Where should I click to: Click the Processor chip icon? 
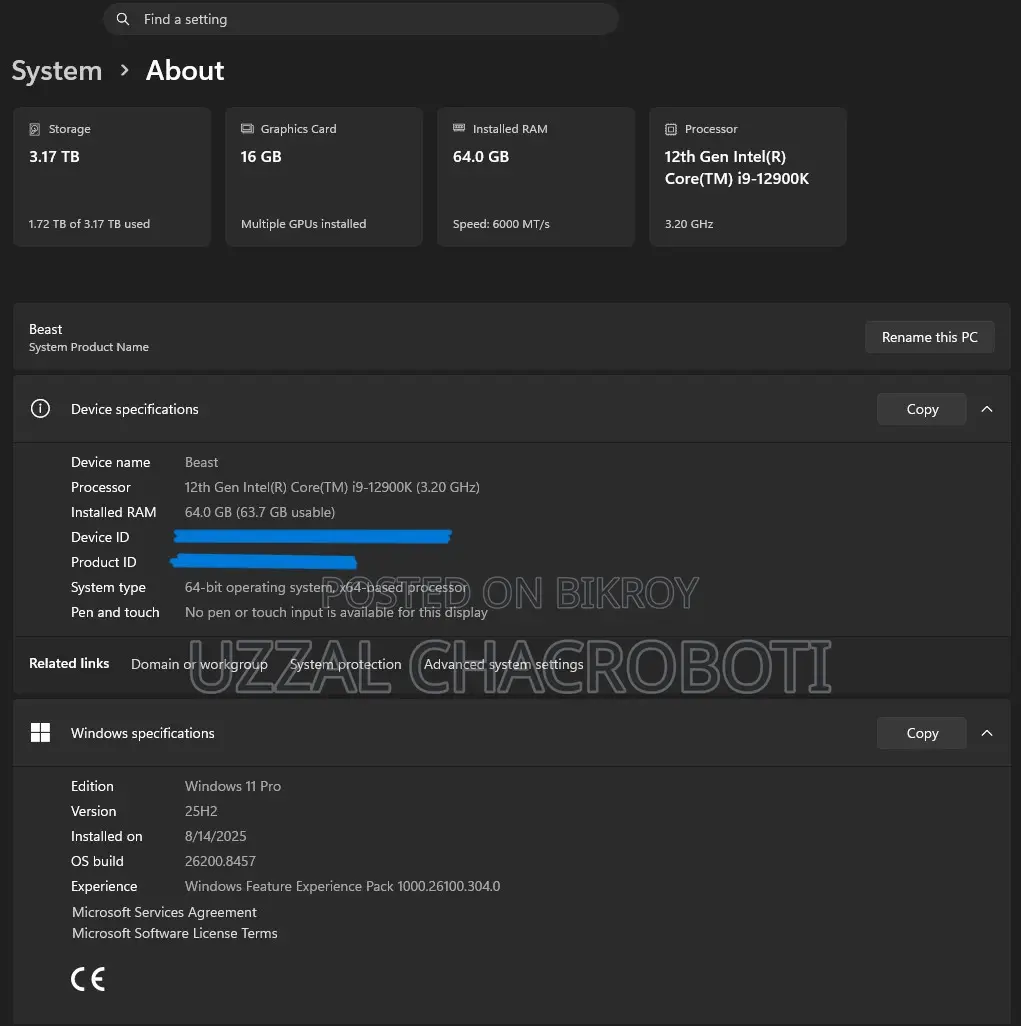click(x=671, y=129)
